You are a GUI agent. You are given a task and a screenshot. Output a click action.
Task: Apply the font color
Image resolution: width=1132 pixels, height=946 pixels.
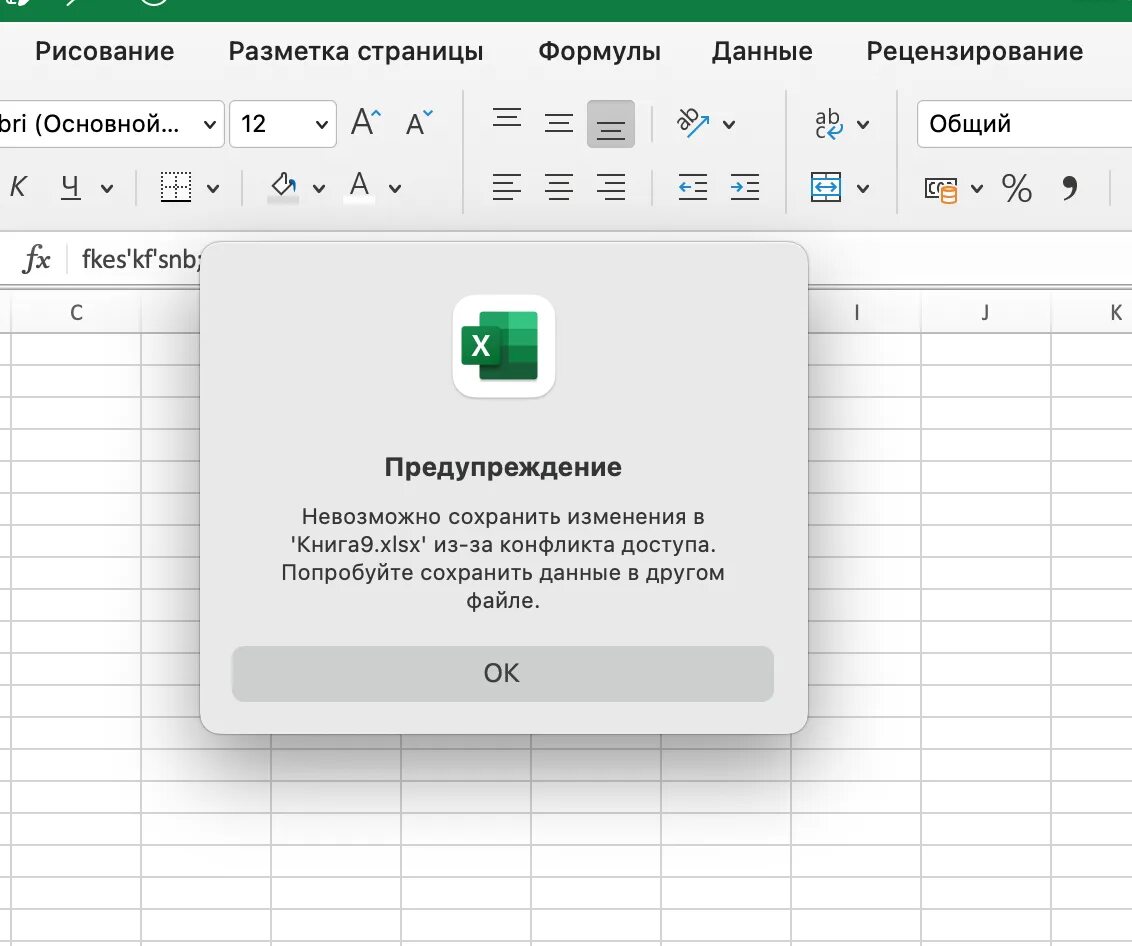(359, 187)
